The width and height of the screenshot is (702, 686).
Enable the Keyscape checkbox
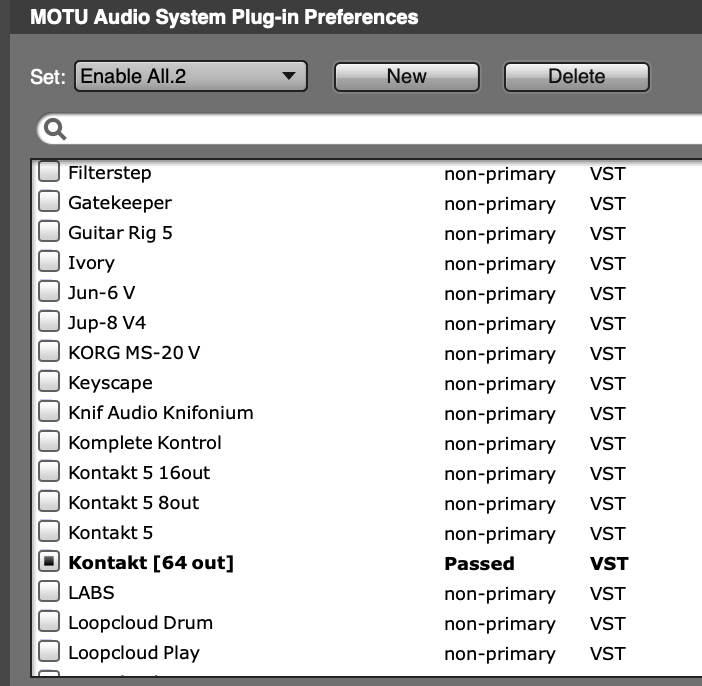[49, 382]
